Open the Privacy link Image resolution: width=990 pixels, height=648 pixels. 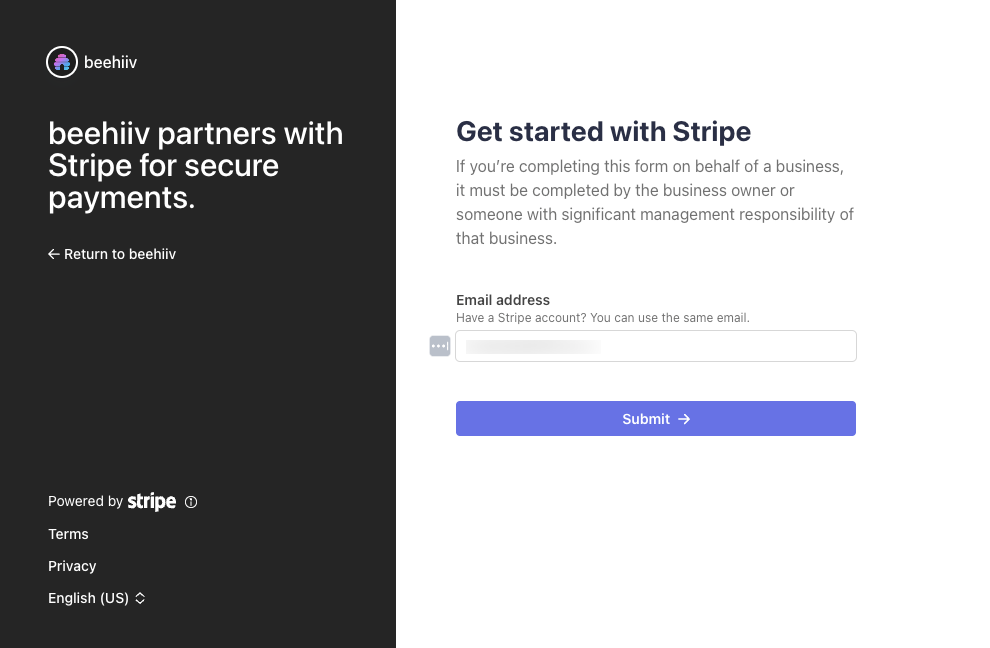click(72, 566)
